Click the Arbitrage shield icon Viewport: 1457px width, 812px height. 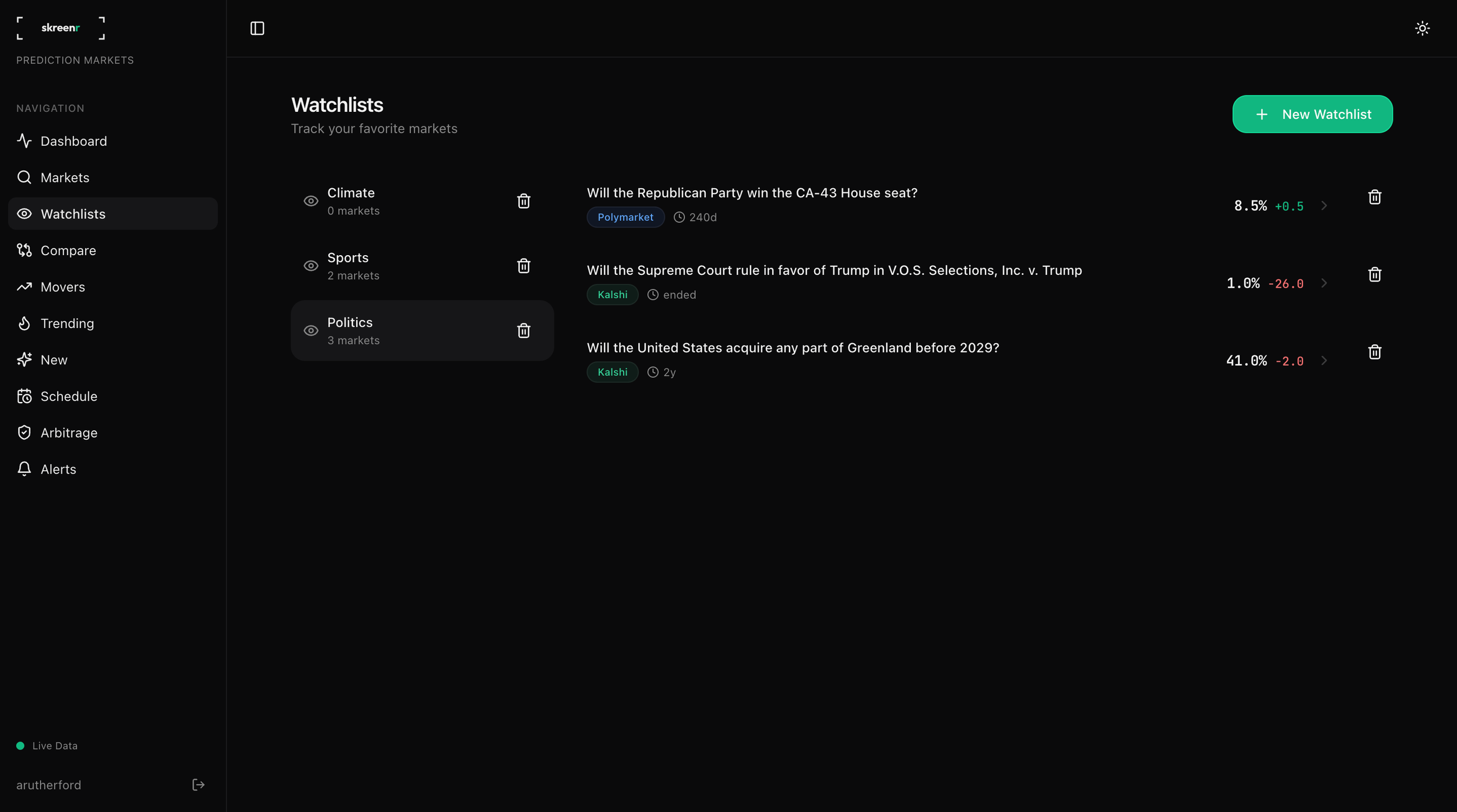(x=24, y=432)
